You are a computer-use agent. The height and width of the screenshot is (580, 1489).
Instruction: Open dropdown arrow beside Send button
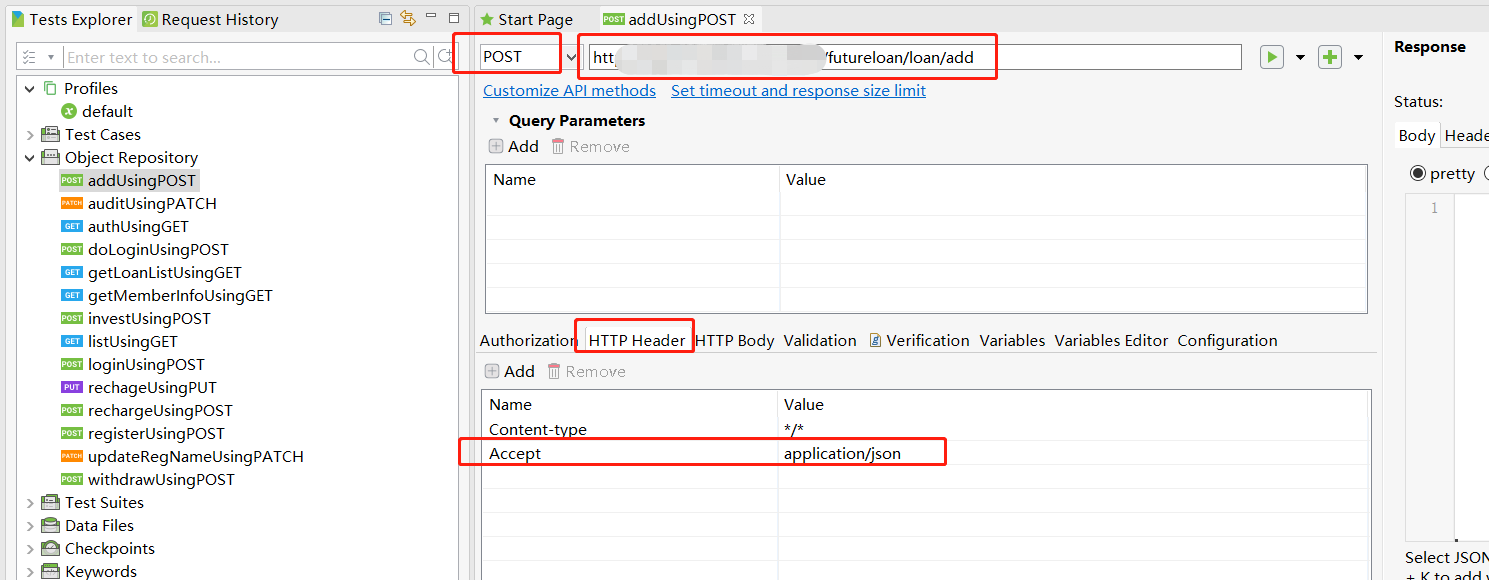(x=1300, y=58)
